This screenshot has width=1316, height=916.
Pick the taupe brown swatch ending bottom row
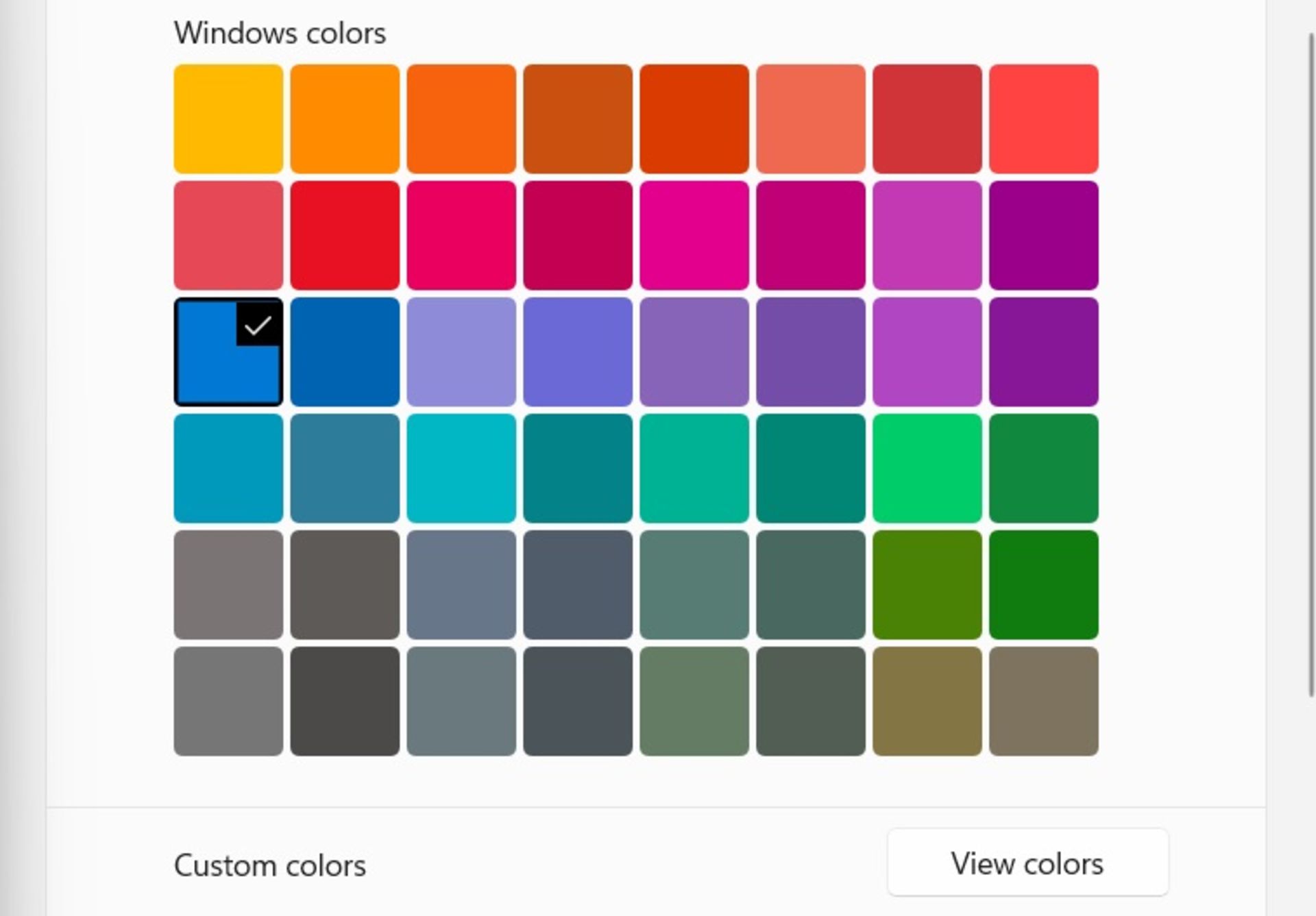[x=1044, y=701]
